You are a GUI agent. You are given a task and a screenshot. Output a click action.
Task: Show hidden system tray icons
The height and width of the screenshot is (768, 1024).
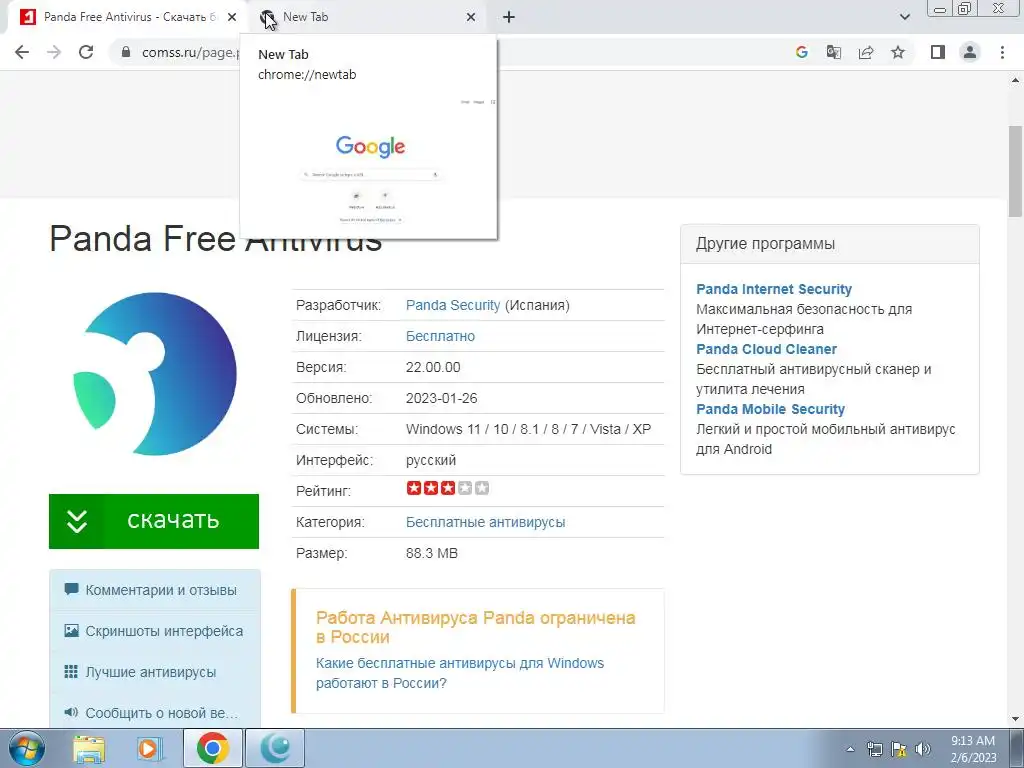[x=850, y=749]
